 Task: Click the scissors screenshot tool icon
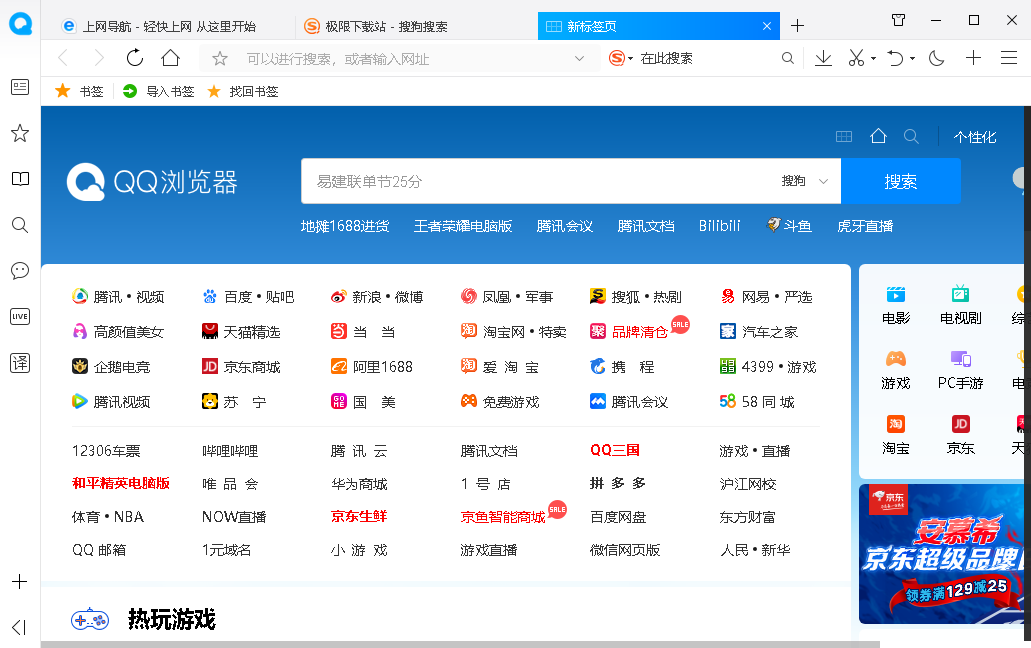(x=855, y=58)
